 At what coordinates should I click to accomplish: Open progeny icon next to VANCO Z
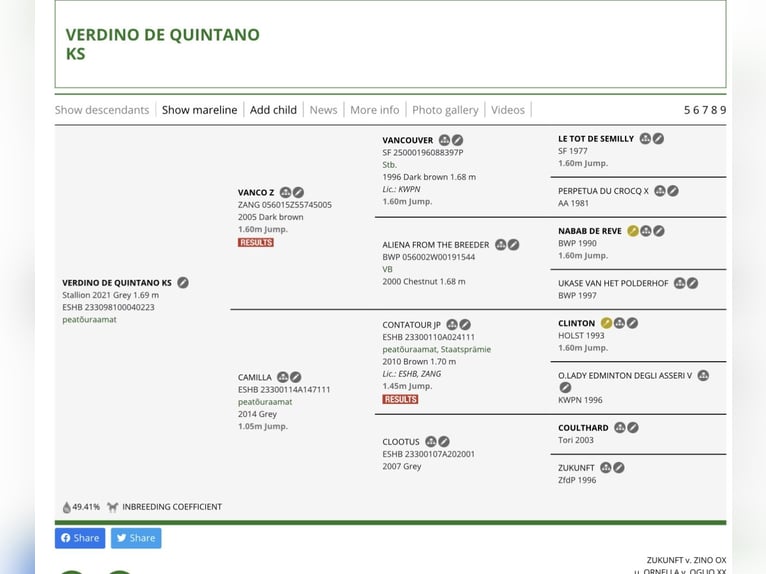tap(285, 192)
